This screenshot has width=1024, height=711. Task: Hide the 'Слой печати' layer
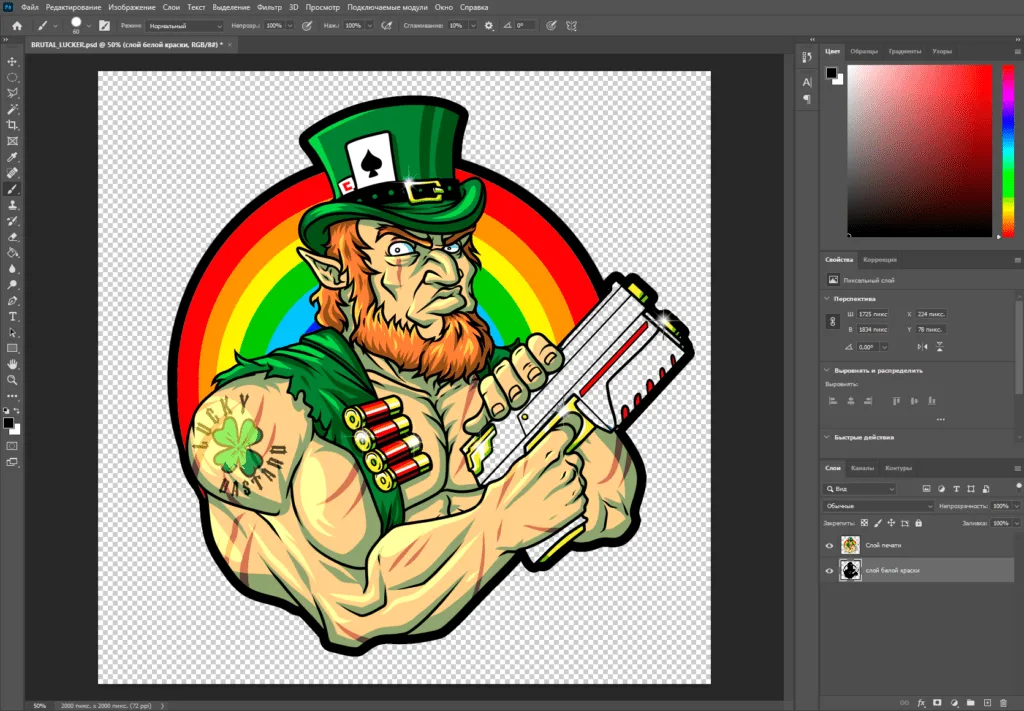pyautogui.click(x=829, y=545)
